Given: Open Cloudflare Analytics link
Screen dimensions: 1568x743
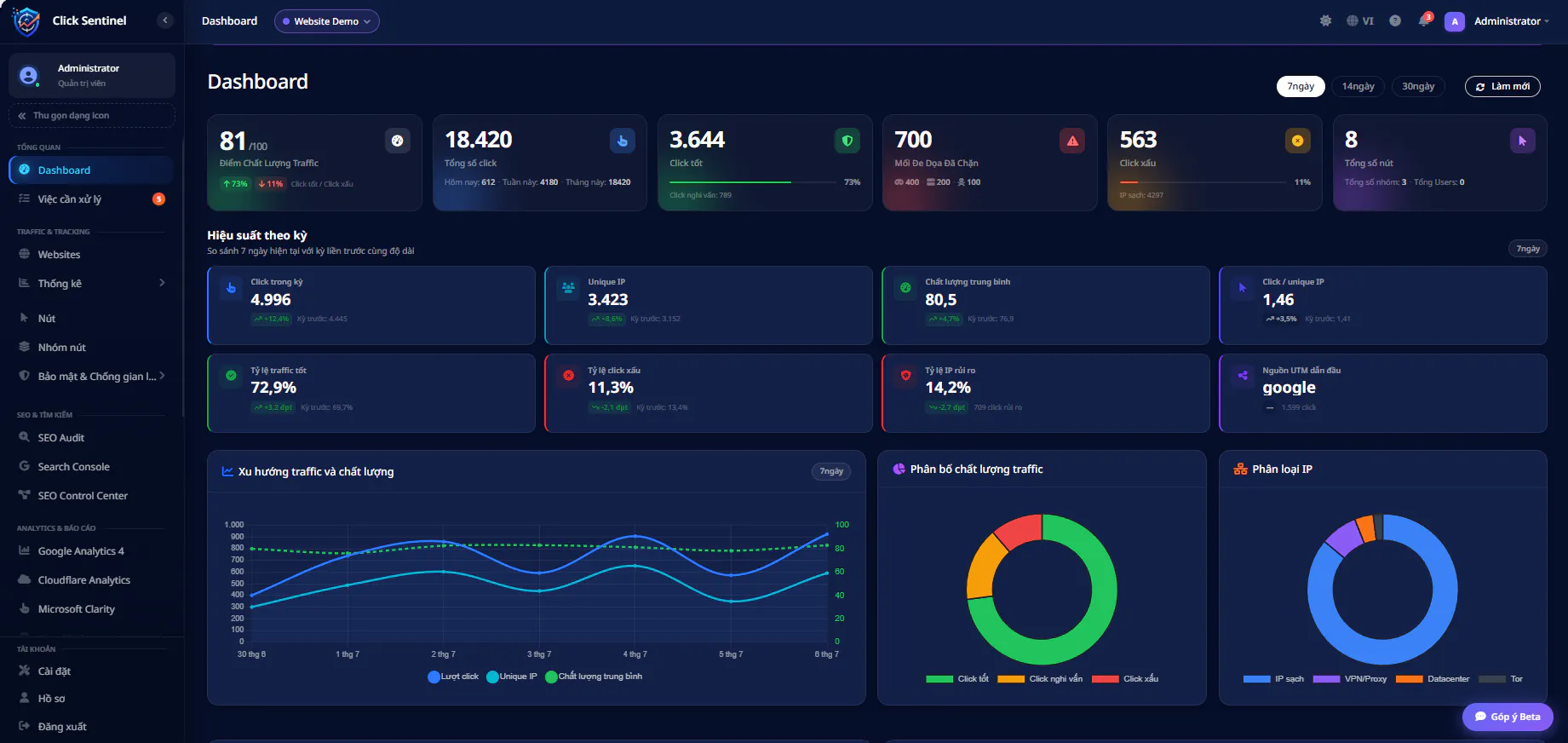Looking at the screenshot, I should point(92,579).
